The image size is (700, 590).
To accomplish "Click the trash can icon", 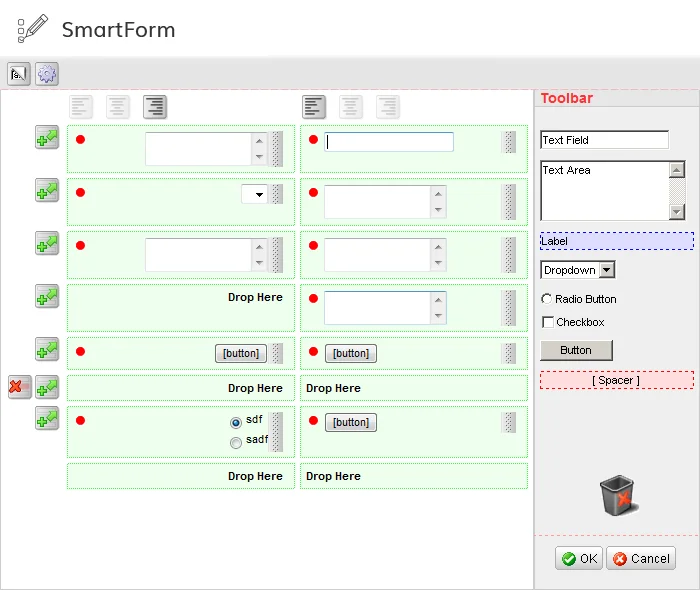I will pos(617,496).
